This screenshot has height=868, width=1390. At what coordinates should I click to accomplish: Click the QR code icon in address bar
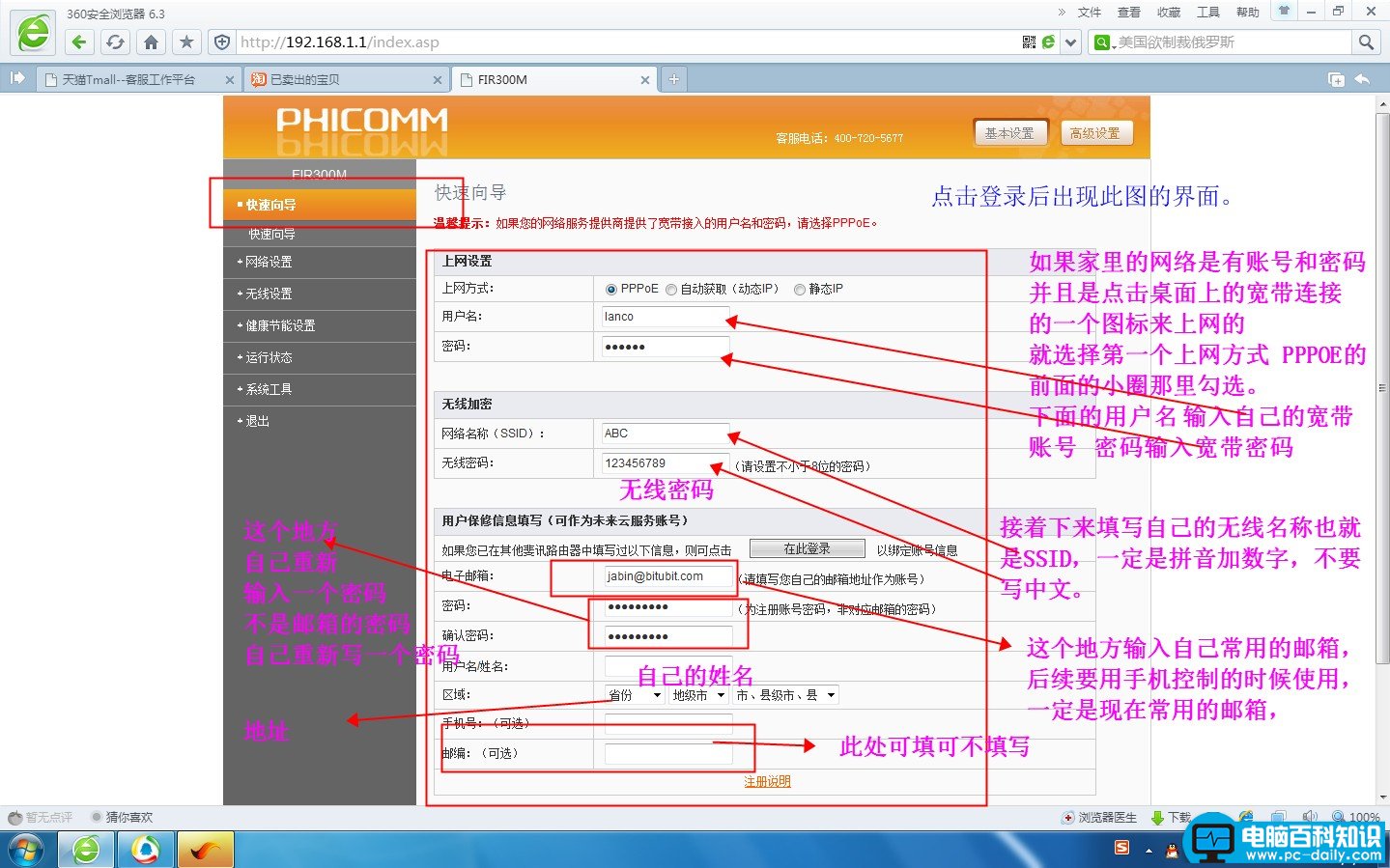click(x=1029, y=42)
